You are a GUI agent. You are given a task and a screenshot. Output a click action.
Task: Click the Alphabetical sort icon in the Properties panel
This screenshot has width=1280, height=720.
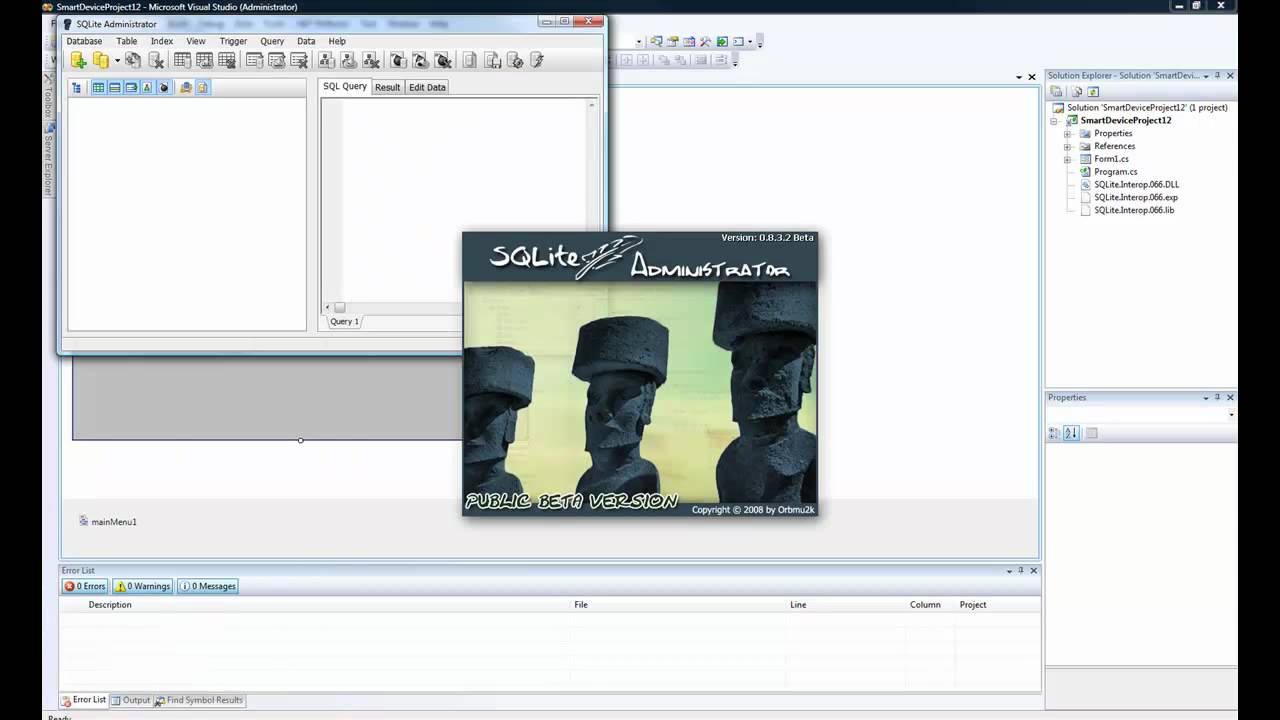[x=1071, y=434]
